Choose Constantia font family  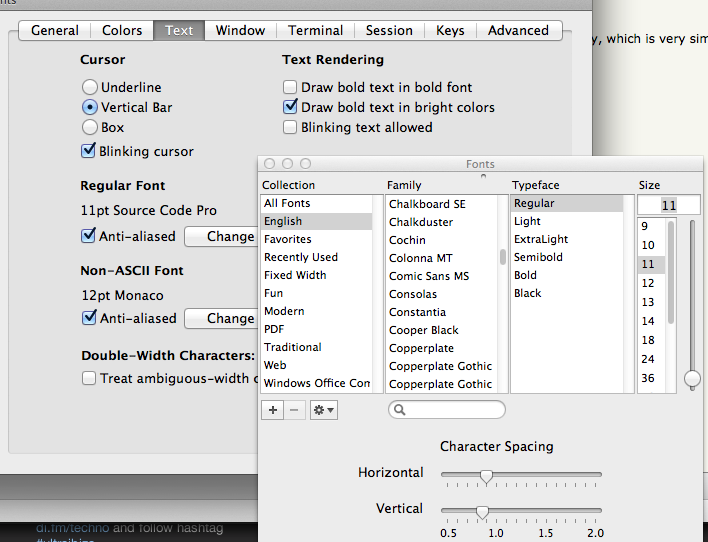pos(442,312)
